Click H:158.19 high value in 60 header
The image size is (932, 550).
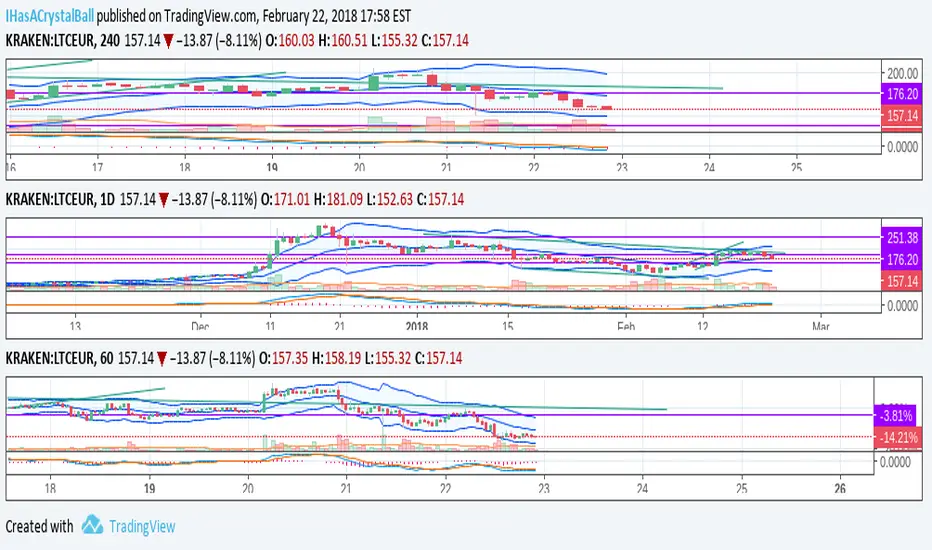[336, 358]
